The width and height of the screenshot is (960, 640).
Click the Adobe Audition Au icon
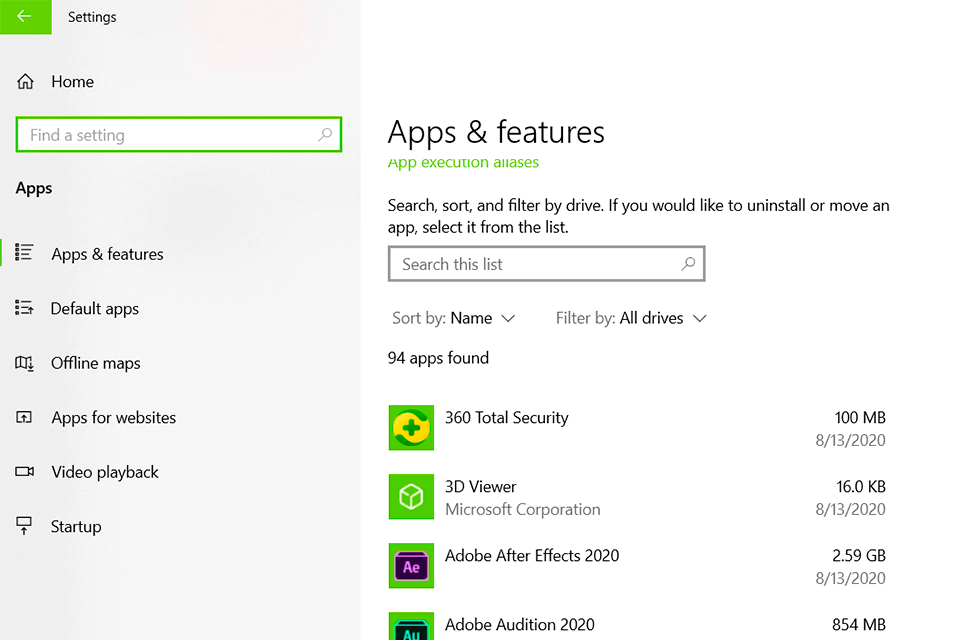pyautogui.click(x=411, y=628)
